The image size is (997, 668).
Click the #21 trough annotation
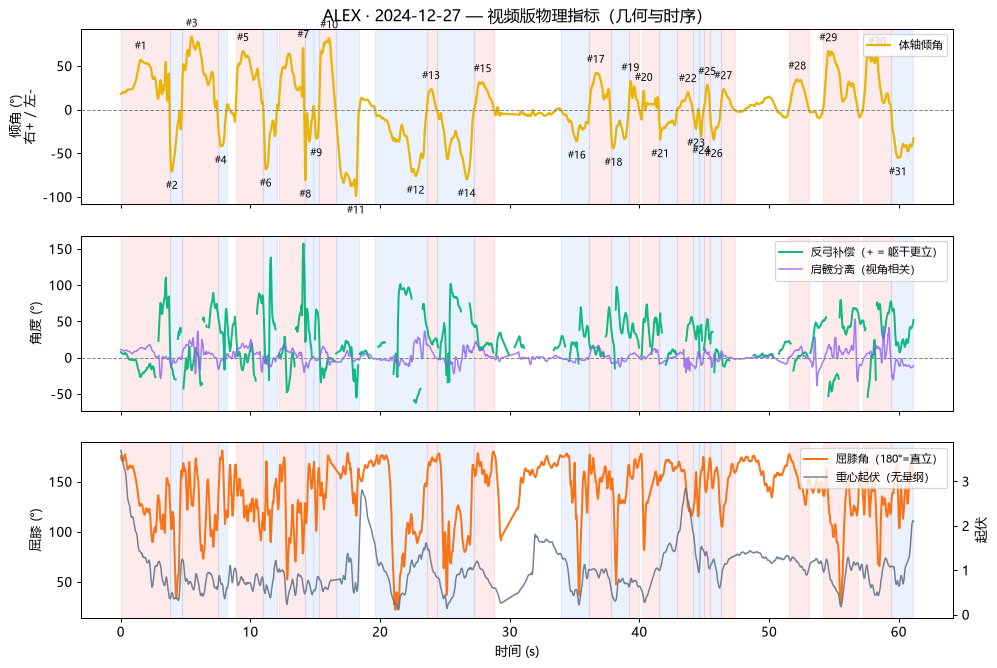[660, 153]
